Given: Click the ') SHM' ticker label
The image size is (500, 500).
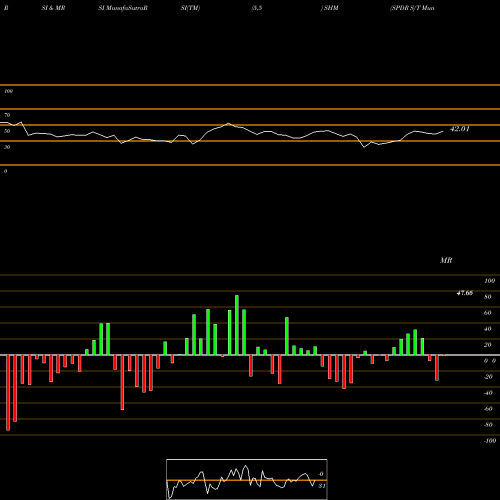Looking at the screenshot, I should click(x=329, y=8).
